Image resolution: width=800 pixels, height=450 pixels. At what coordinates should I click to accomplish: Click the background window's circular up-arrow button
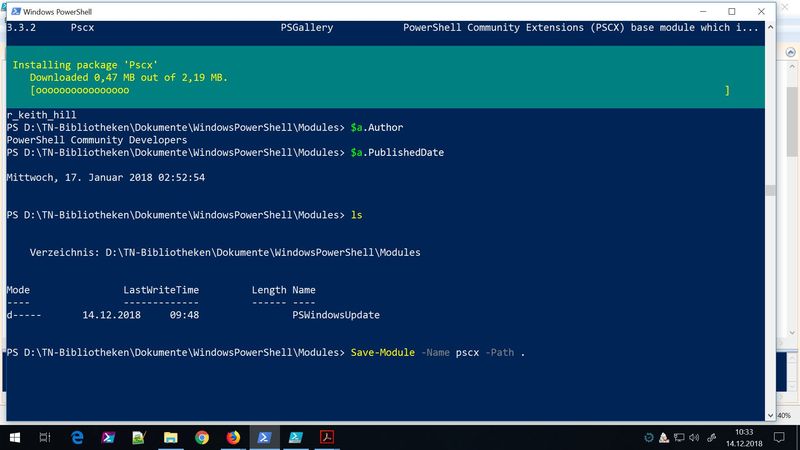click(790, 52)
